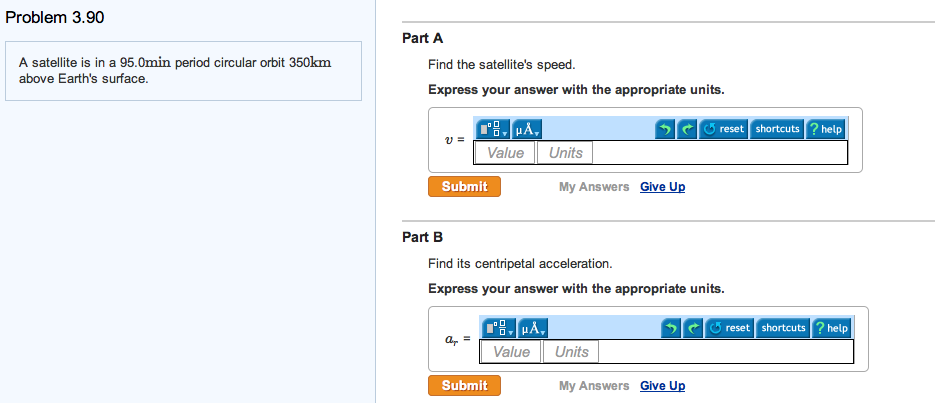Open the symbols menu in Part B toolbar
Viewport: 935px width, 403px height.
[x=532, y=328]
